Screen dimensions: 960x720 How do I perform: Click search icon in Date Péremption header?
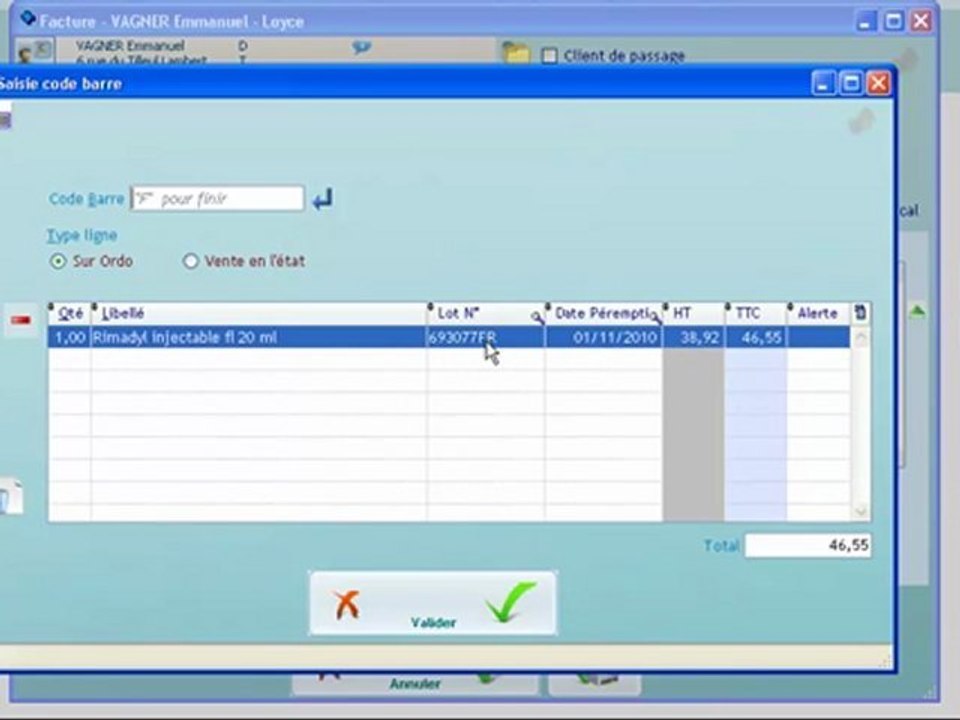point(656,317)
